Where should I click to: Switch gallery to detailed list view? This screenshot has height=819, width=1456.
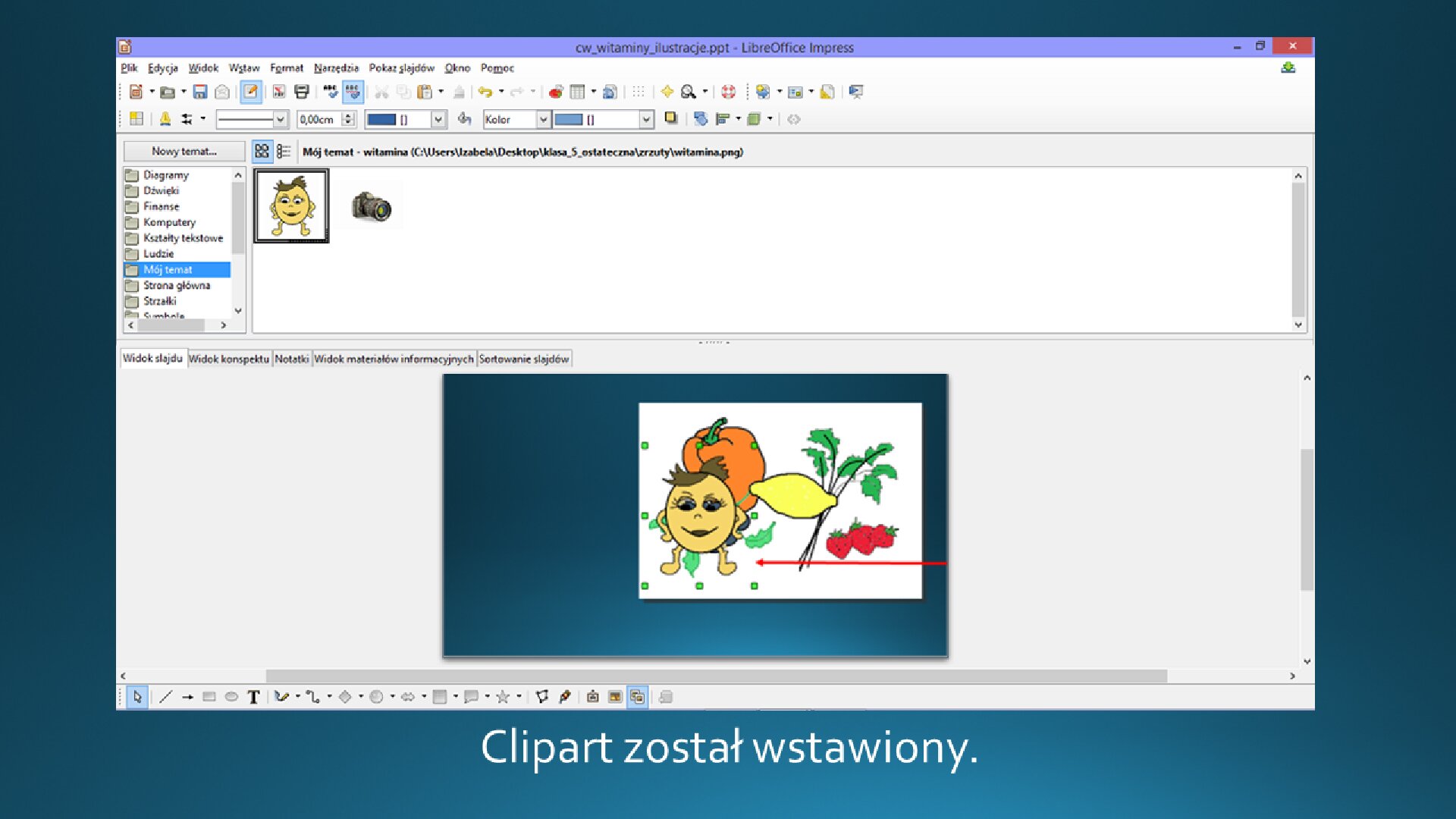click(284, 151)
